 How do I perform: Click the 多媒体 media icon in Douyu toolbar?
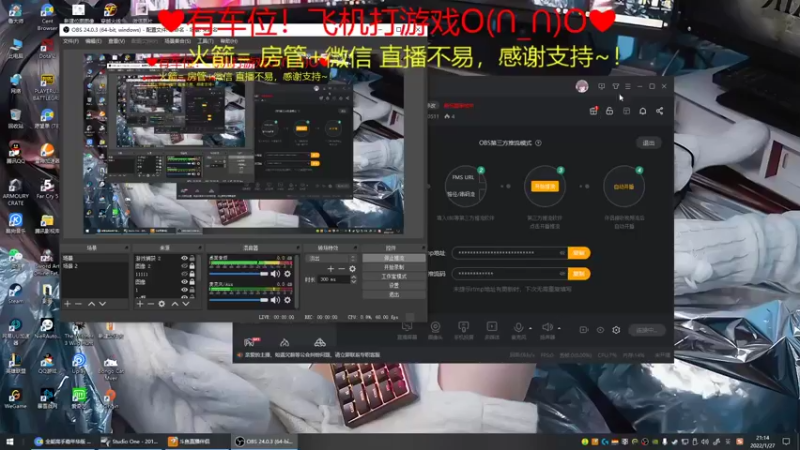click(492, 330)
